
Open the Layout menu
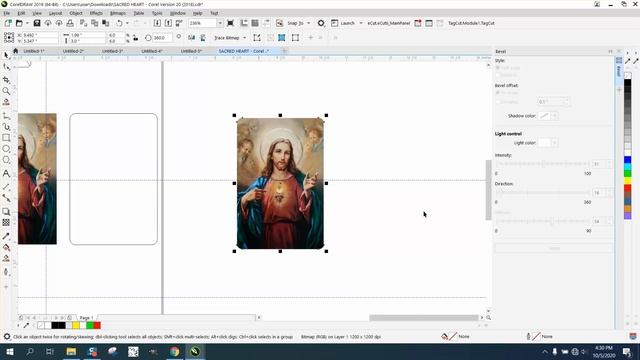click(x=56, y=13)
